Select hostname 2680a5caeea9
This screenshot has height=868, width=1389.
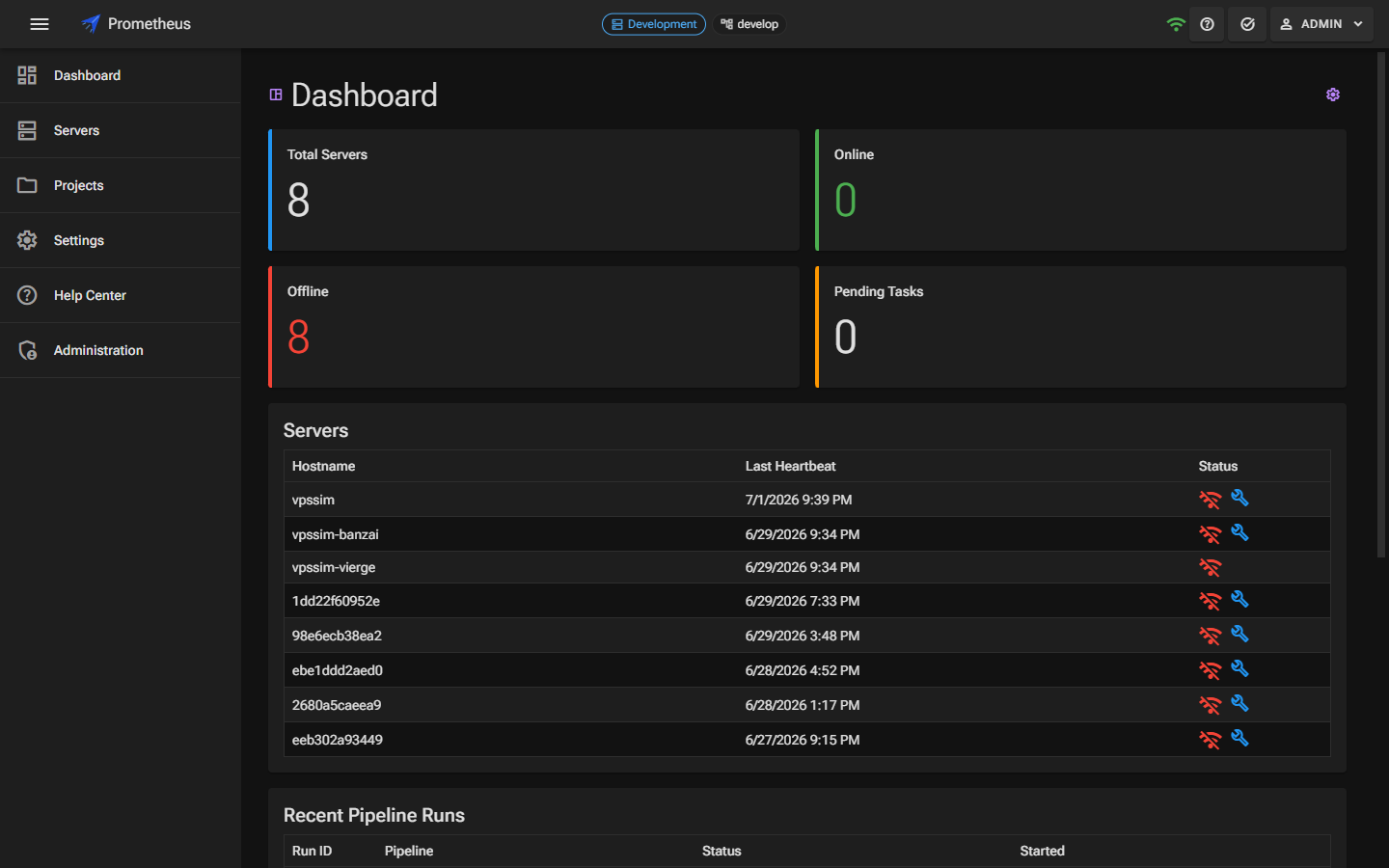pyautogui.click(x=337, y=705)
